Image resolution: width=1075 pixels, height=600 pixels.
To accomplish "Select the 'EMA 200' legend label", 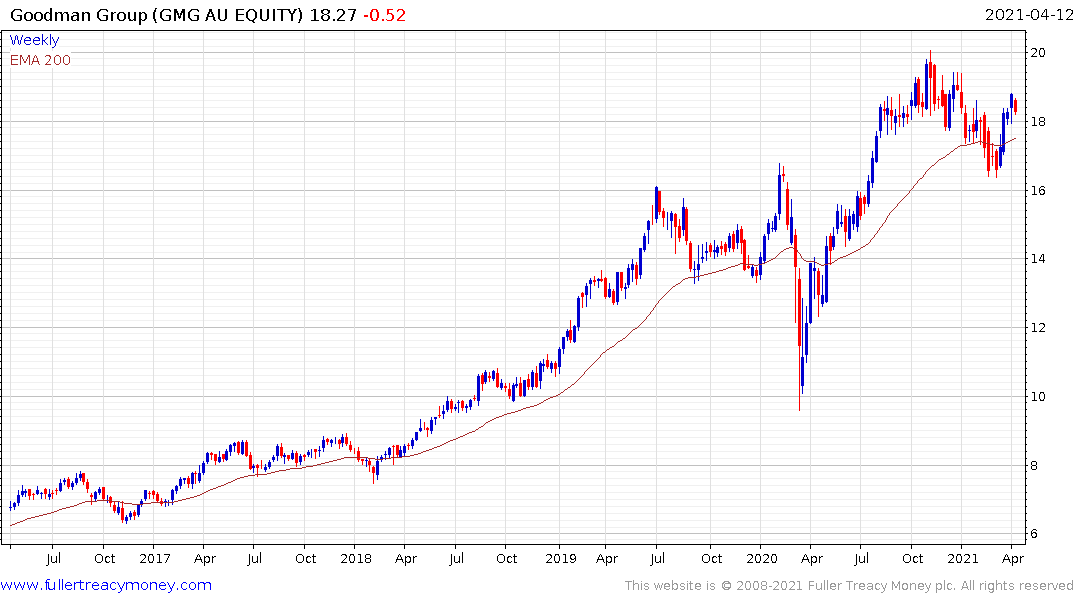I will click(40, 60).
